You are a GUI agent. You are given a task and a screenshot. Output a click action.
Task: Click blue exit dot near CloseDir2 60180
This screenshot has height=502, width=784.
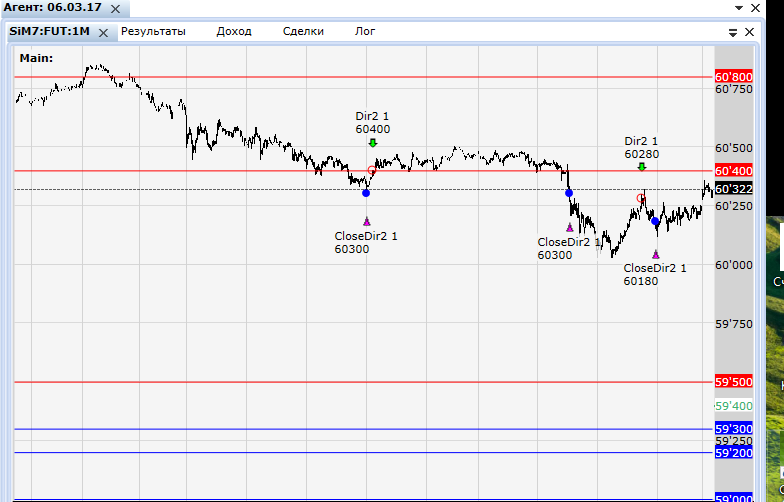point(655,221)
